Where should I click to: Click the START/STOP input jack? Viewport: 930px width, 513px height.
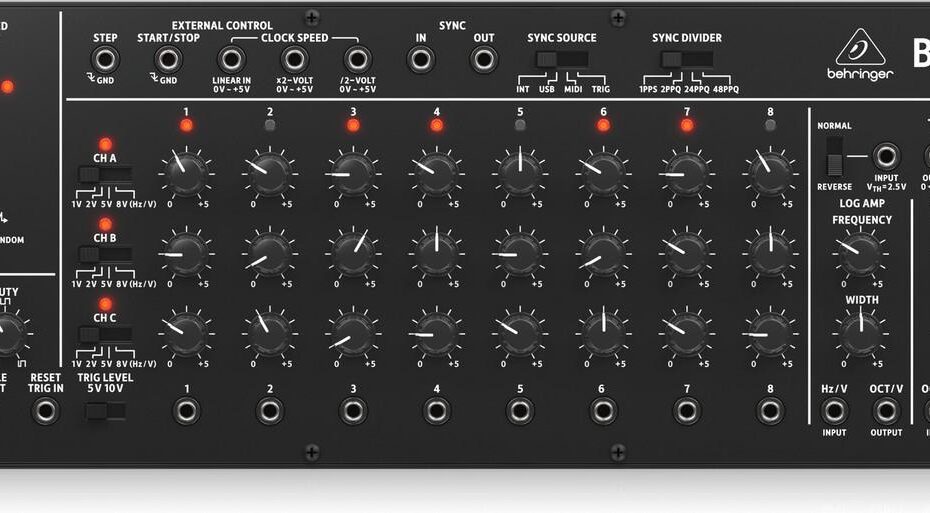(x=168, y=60)
